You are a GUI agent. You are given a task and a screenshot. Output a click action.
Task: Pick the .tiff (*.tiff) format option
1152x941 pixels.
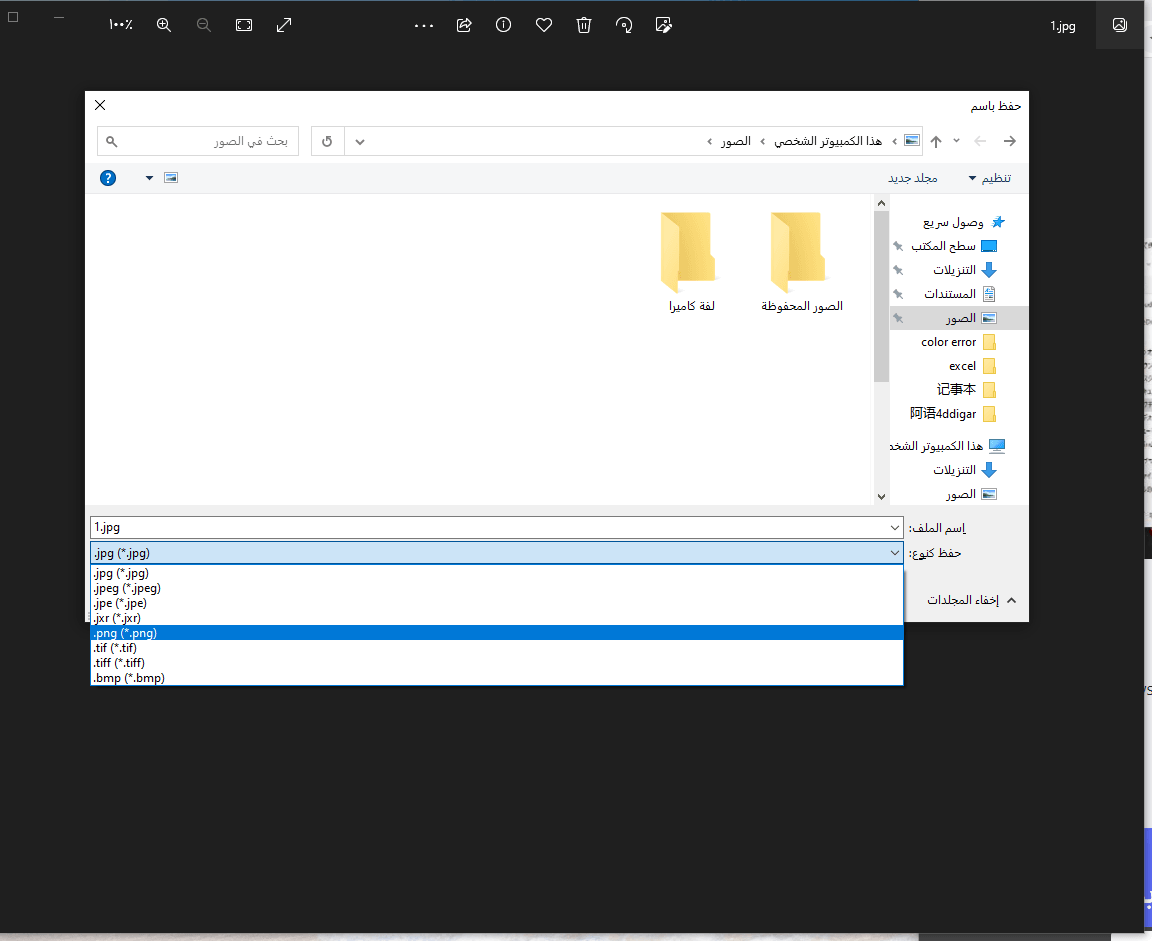[496, 662]
